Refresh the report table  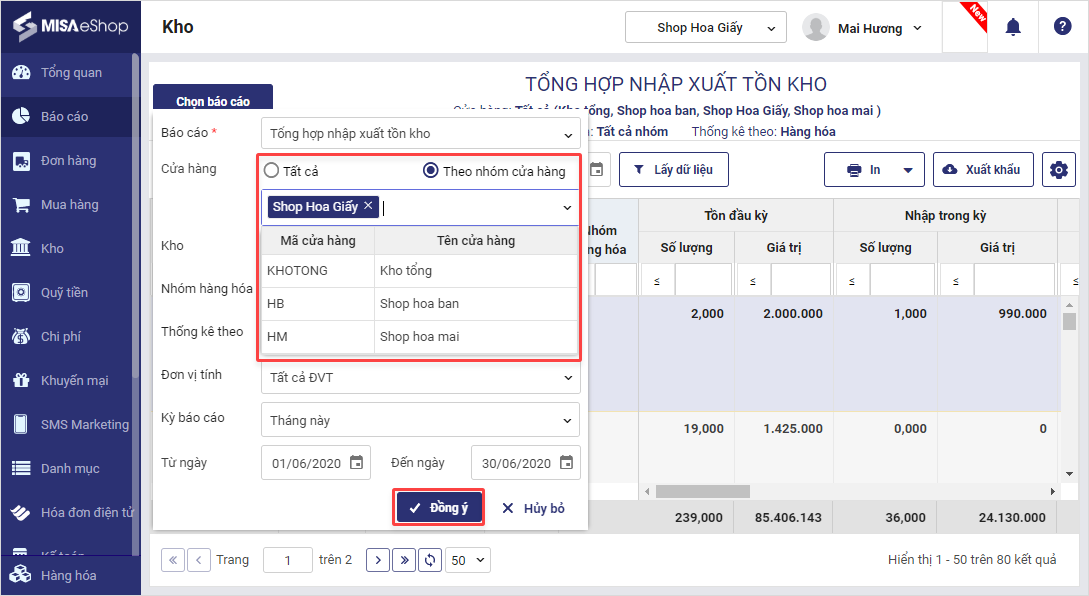click(430, 560)
